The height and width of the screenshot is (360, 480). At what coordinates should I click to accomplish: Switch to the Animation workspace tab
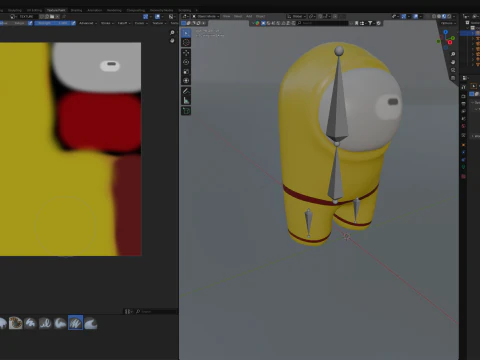point(95,10)
